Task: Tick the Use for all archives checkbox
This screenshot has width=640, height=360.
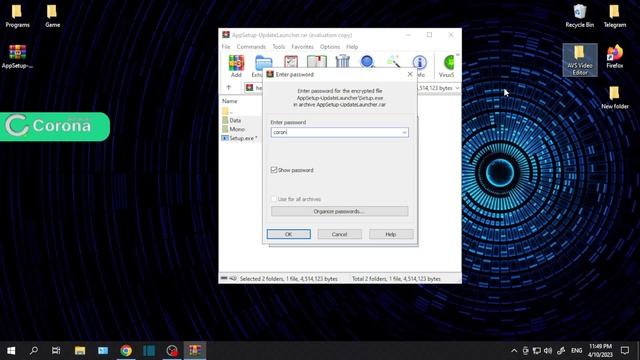Action: 274,199
